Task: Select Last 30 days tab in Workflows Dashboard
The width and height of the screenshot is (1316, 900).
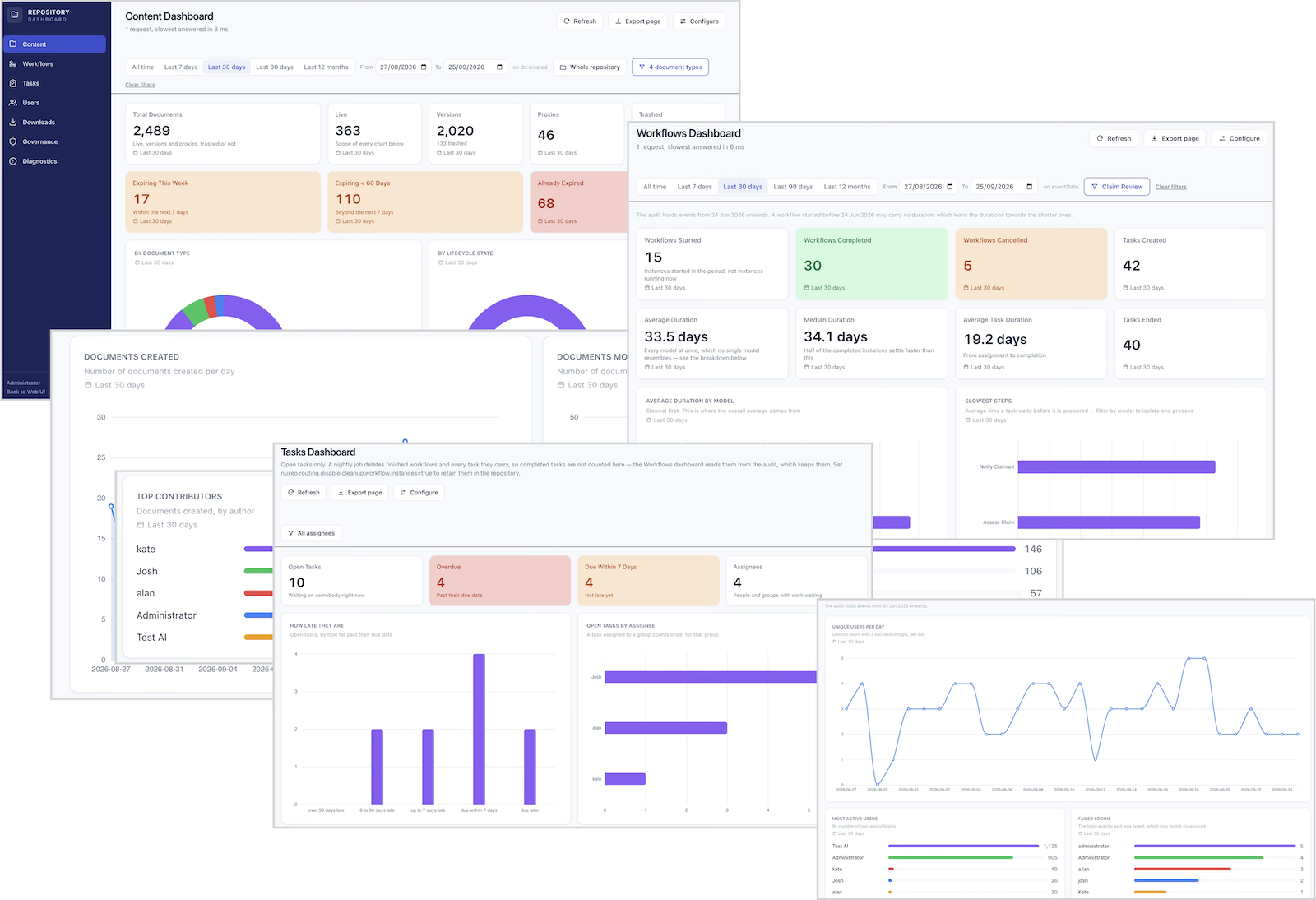Action: [x=743, y=187]
